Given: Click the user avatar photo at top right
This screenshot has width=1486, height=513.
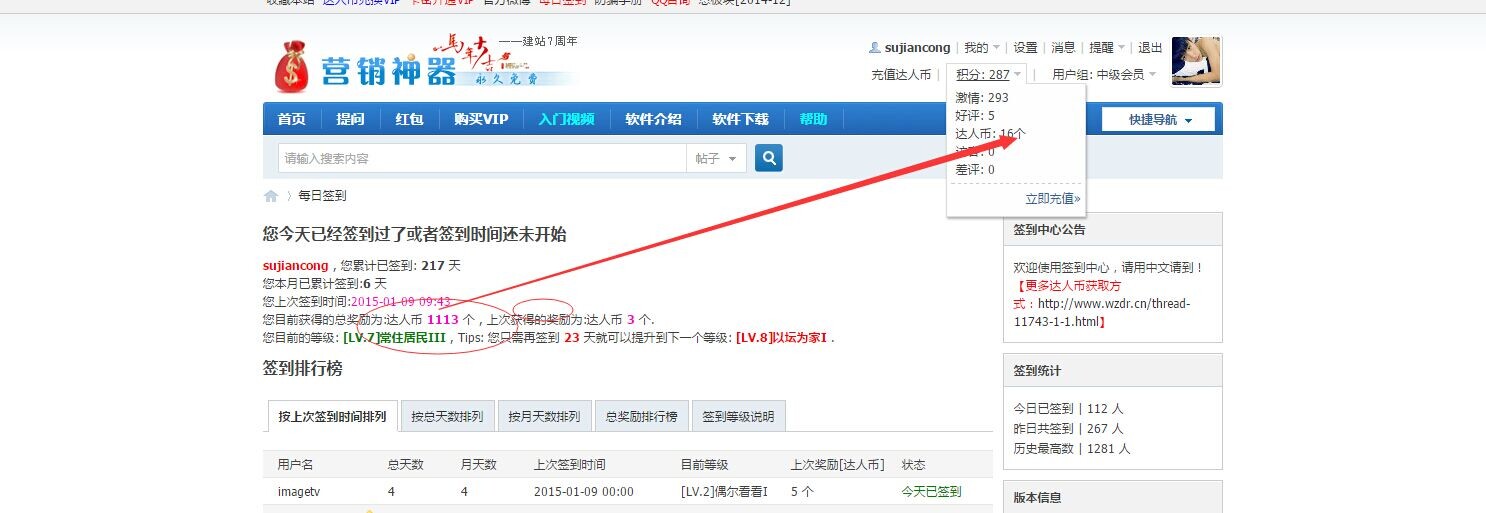Looking at the screenshot, I should (x=1196, y=62).
